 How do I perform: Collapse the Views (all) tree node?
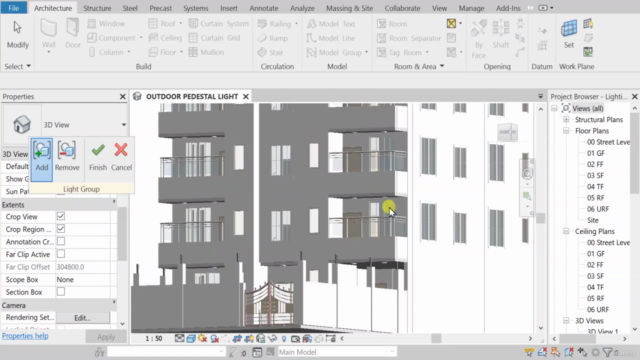pos(554,109)
